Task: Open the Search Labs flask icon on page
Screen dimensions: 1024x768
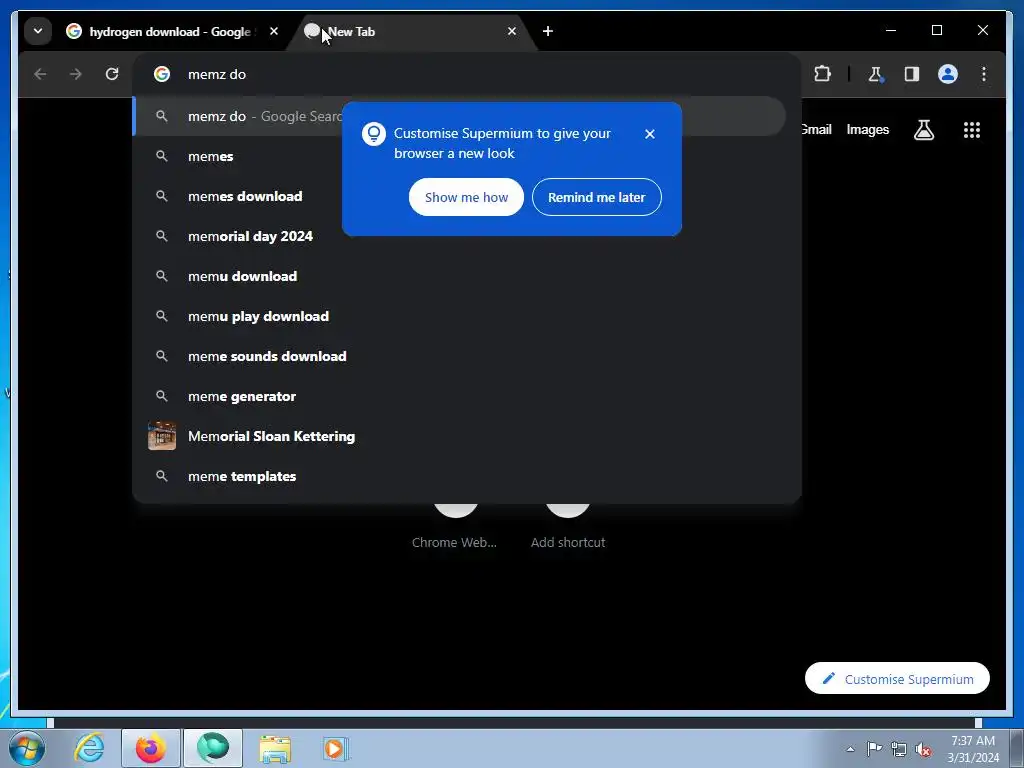Action: coord(923,130)
